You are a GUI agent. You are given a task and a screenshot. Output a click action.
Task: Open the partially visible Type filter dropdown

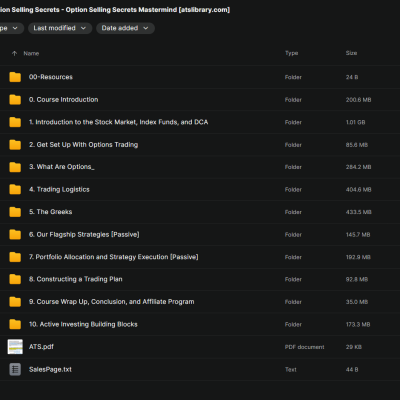[x=11, y=28]
